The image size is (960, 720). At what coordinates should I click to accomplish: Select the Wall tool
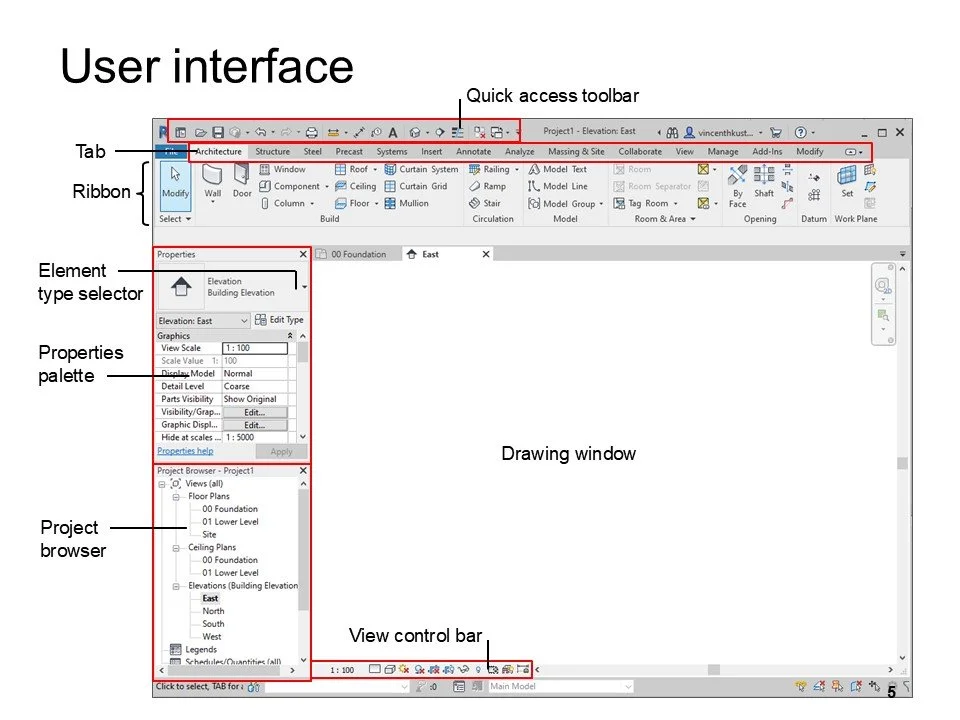(212, 182)
